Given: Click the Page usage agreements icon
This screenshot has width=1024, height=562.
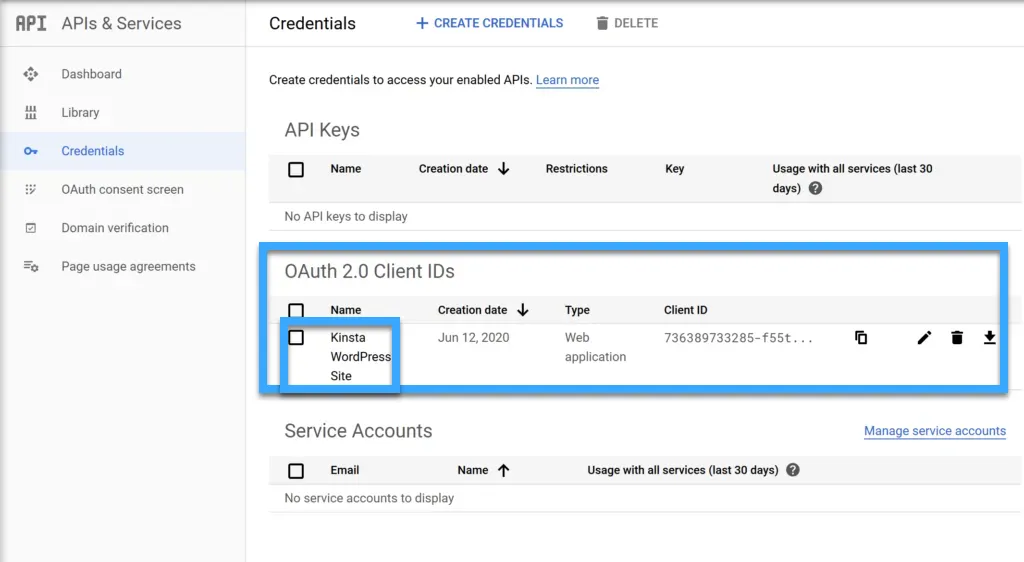Looking at the screenshot, I should point(31,266).
